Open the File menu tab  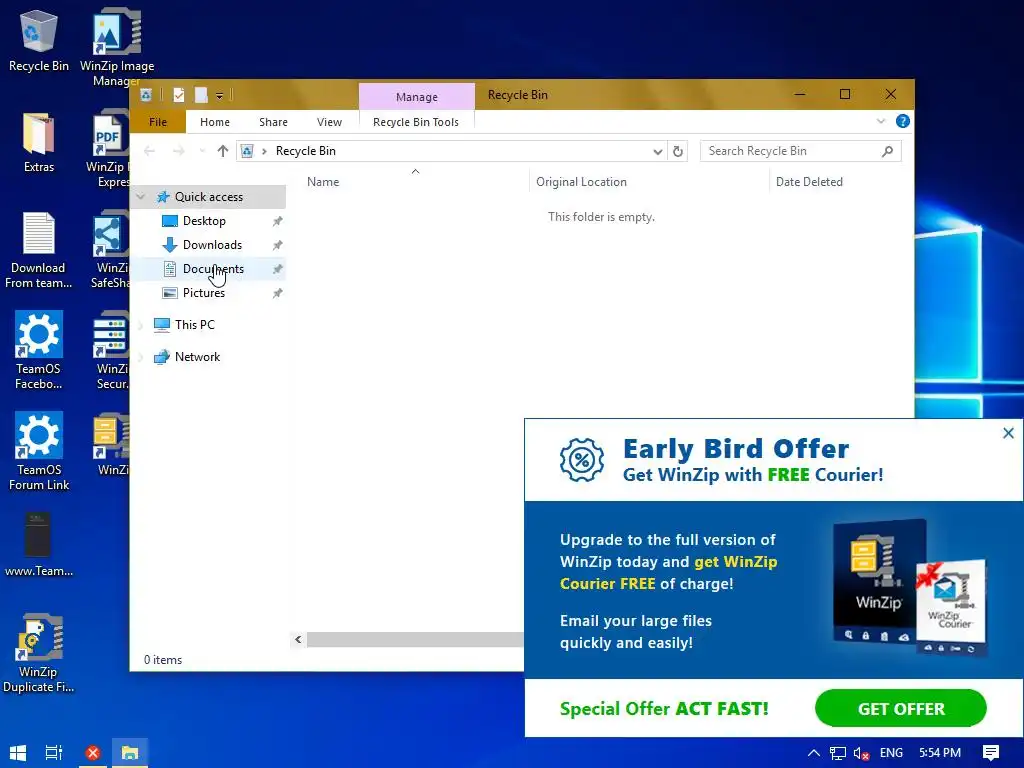(158, 122)
